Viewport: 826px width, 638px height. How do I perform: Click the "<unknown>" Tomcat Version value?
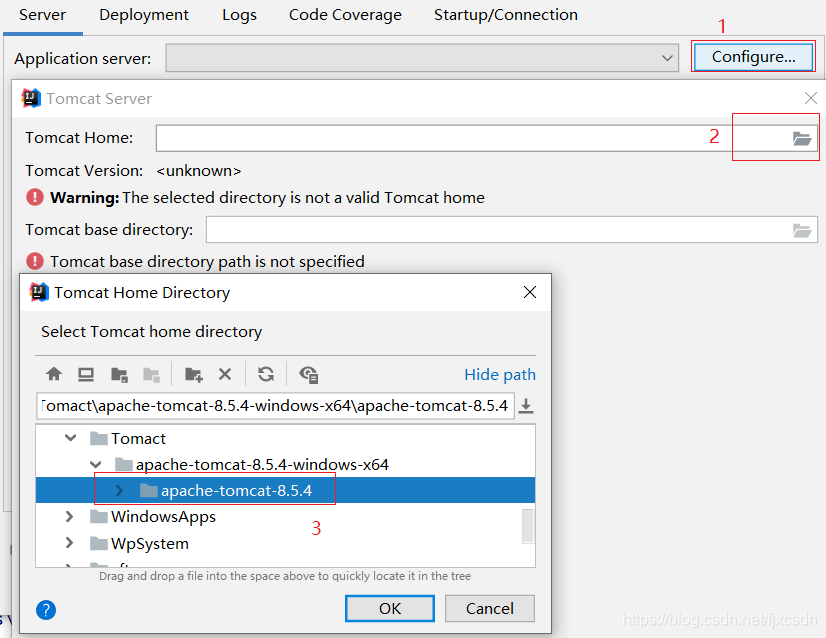tap(199, 171)
